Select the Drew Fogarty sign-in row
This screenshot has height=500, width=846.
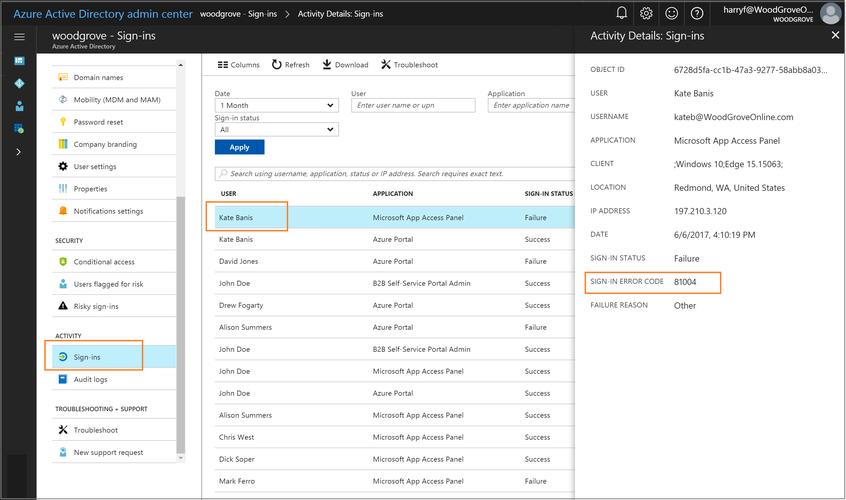[x=394, y=305]
